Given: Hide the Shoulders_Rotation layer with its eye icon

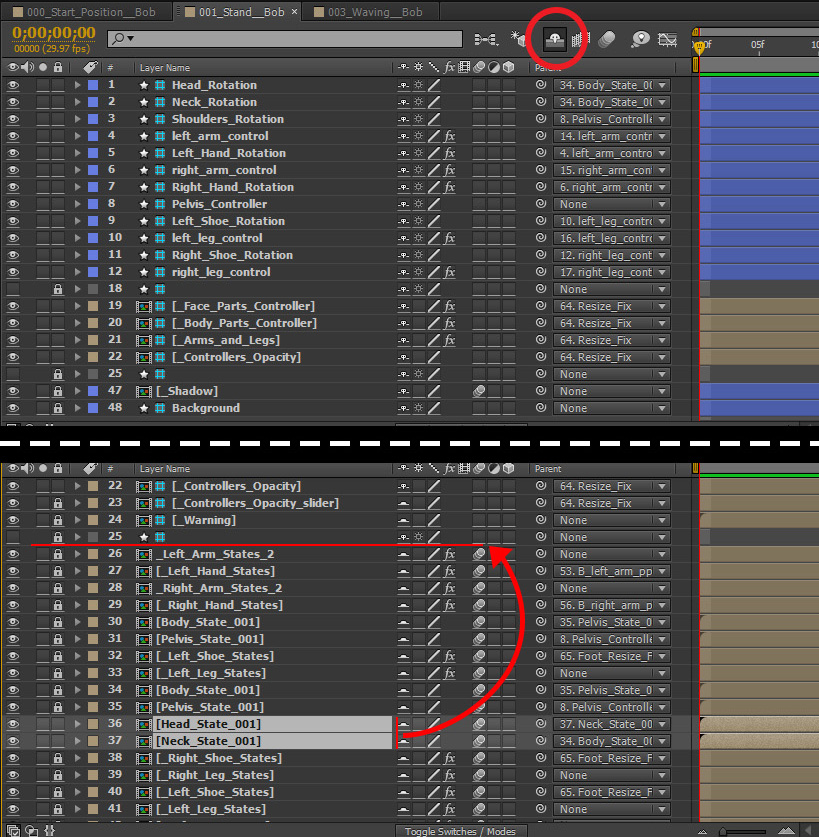Looking at the screenshot, I should [x=14, y=119].
